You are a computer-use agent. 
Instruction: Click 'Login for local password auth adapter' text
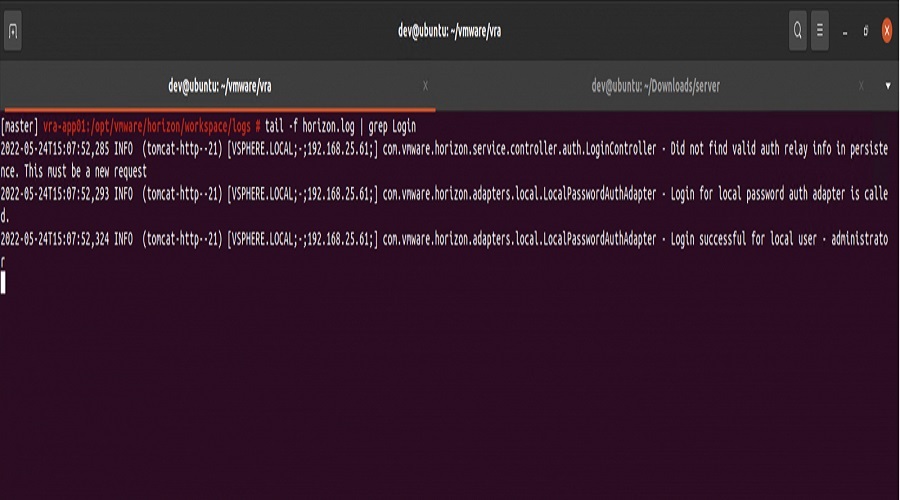coord(757,194)
